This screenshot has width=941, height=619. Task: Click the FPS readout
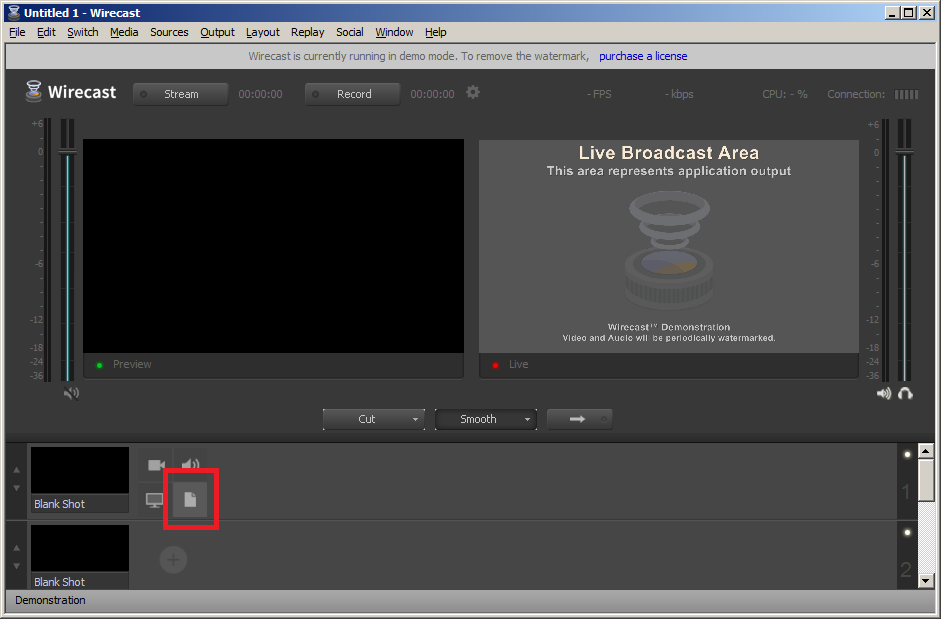click(599, 94)
